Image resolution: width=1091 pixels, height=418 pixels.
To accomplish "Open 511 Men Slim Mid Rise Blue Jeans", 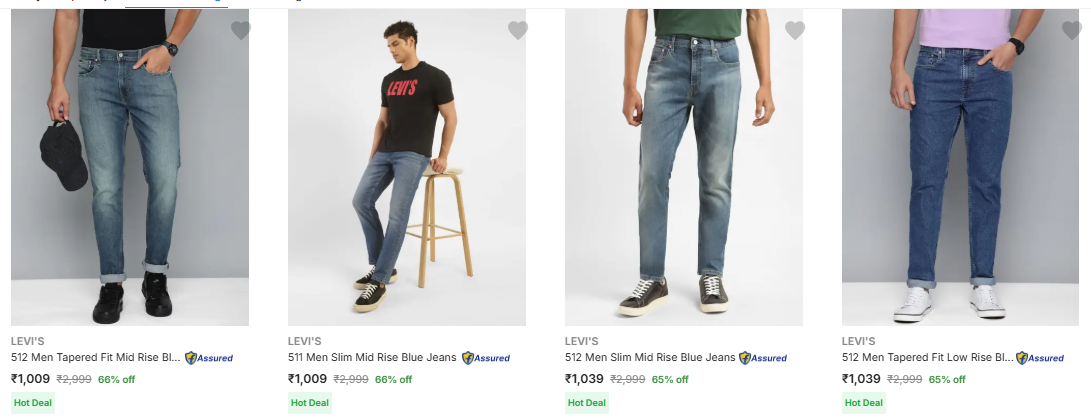I will point(372,357).
